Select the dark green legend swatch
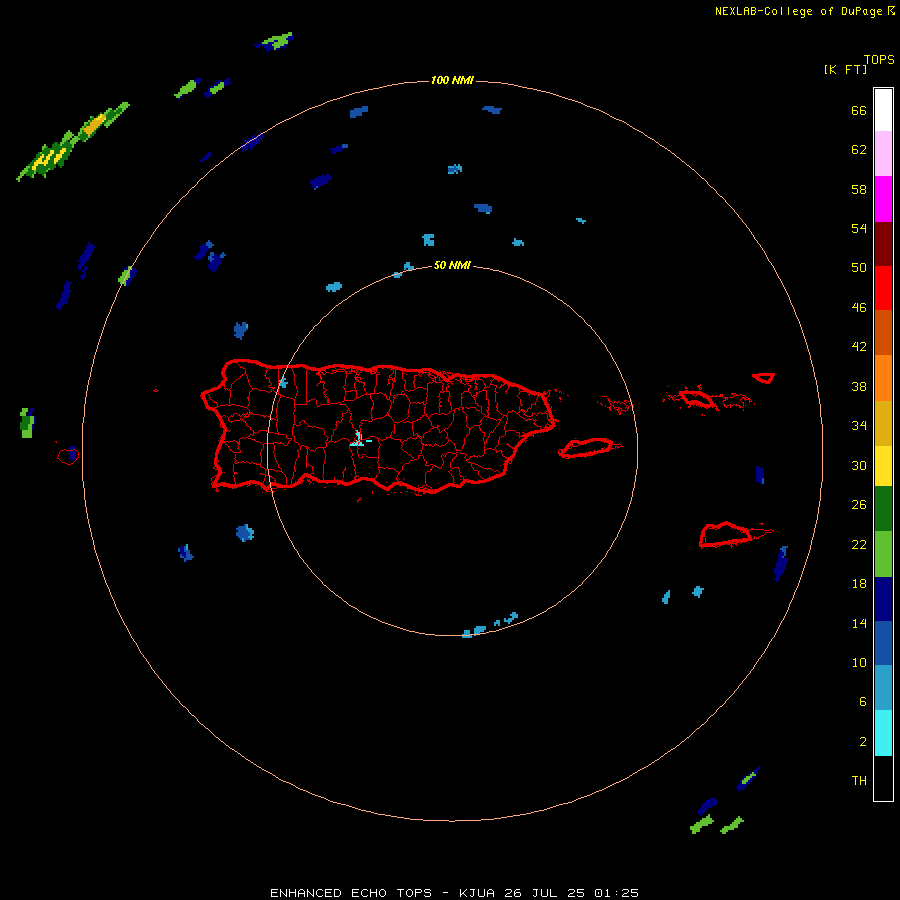 (x=883, y=509)
